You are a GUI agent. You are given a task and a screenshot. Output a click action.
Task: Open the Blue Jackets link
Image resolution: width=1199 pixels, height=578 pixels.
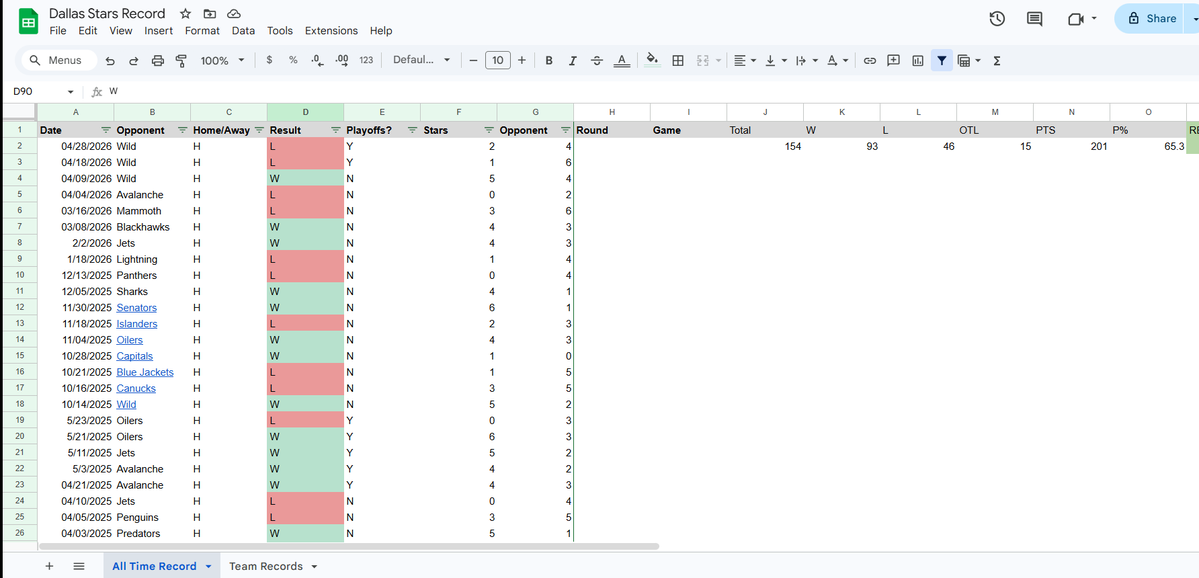coord(145,372)
